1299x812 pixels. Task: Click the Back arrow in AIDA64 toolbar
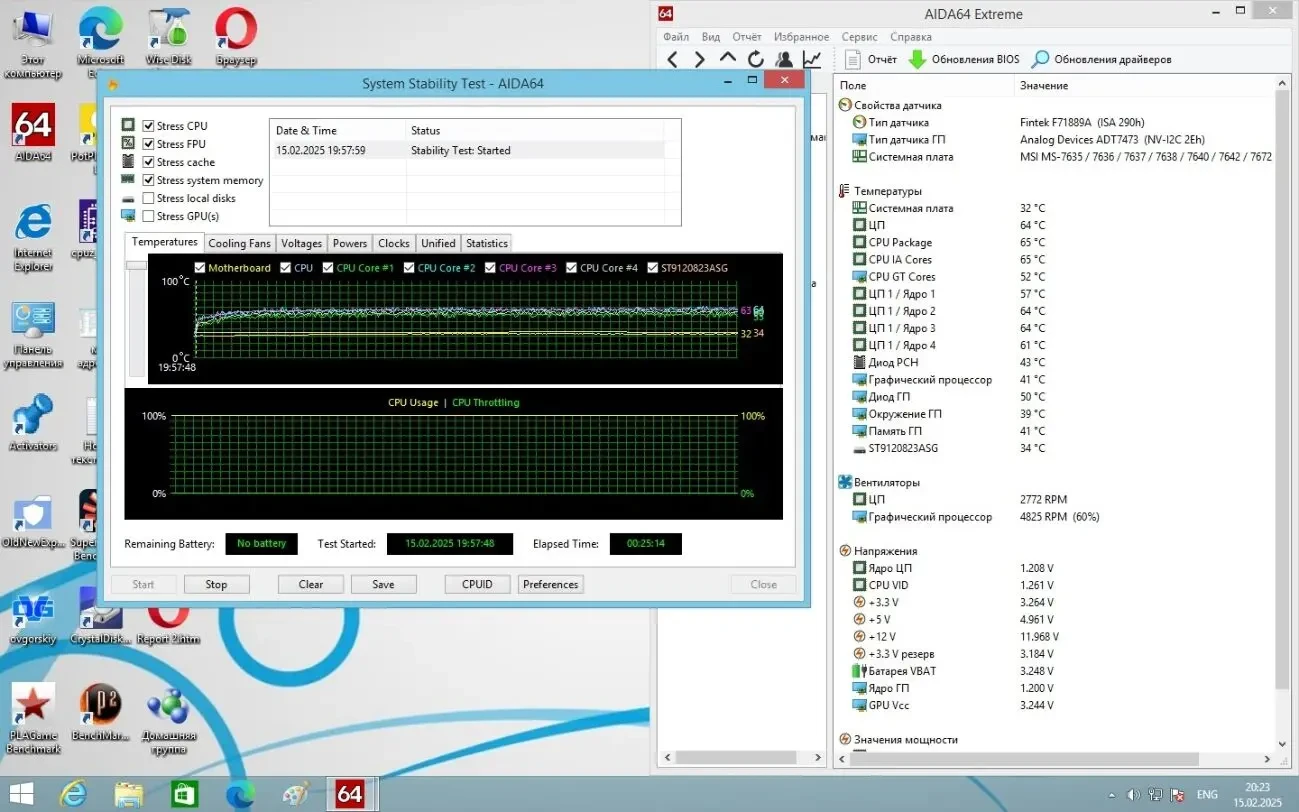click(x=673, y=59)
